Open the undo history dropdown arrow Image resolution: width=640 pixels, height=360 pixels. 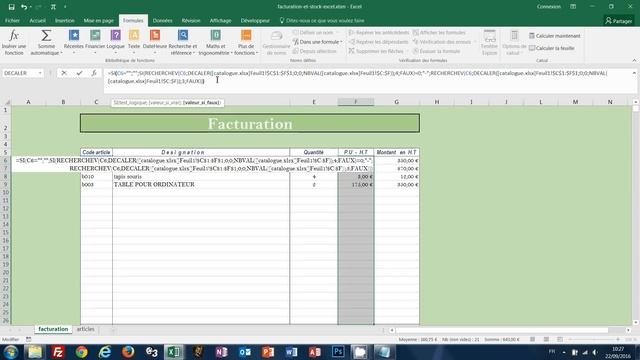click(31, 7)
